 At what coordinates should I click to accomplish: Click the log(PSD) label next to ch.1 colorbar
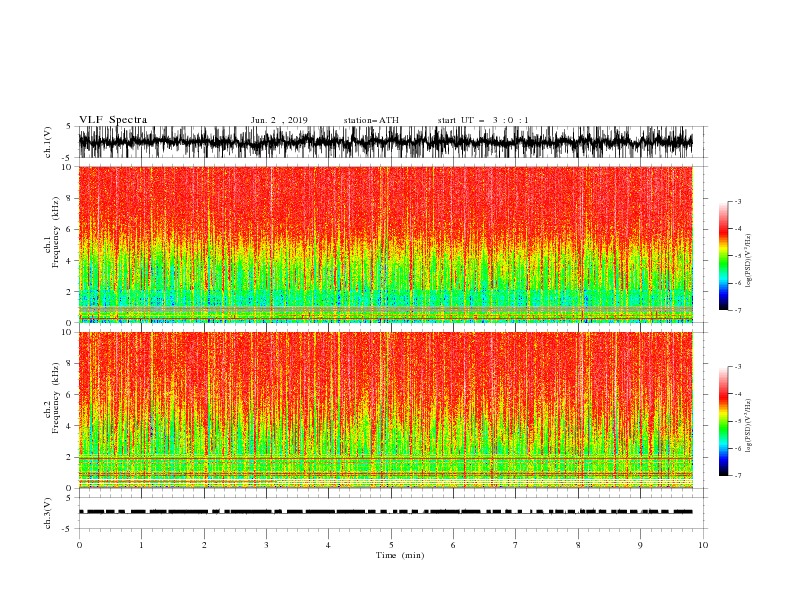[749, 261]
